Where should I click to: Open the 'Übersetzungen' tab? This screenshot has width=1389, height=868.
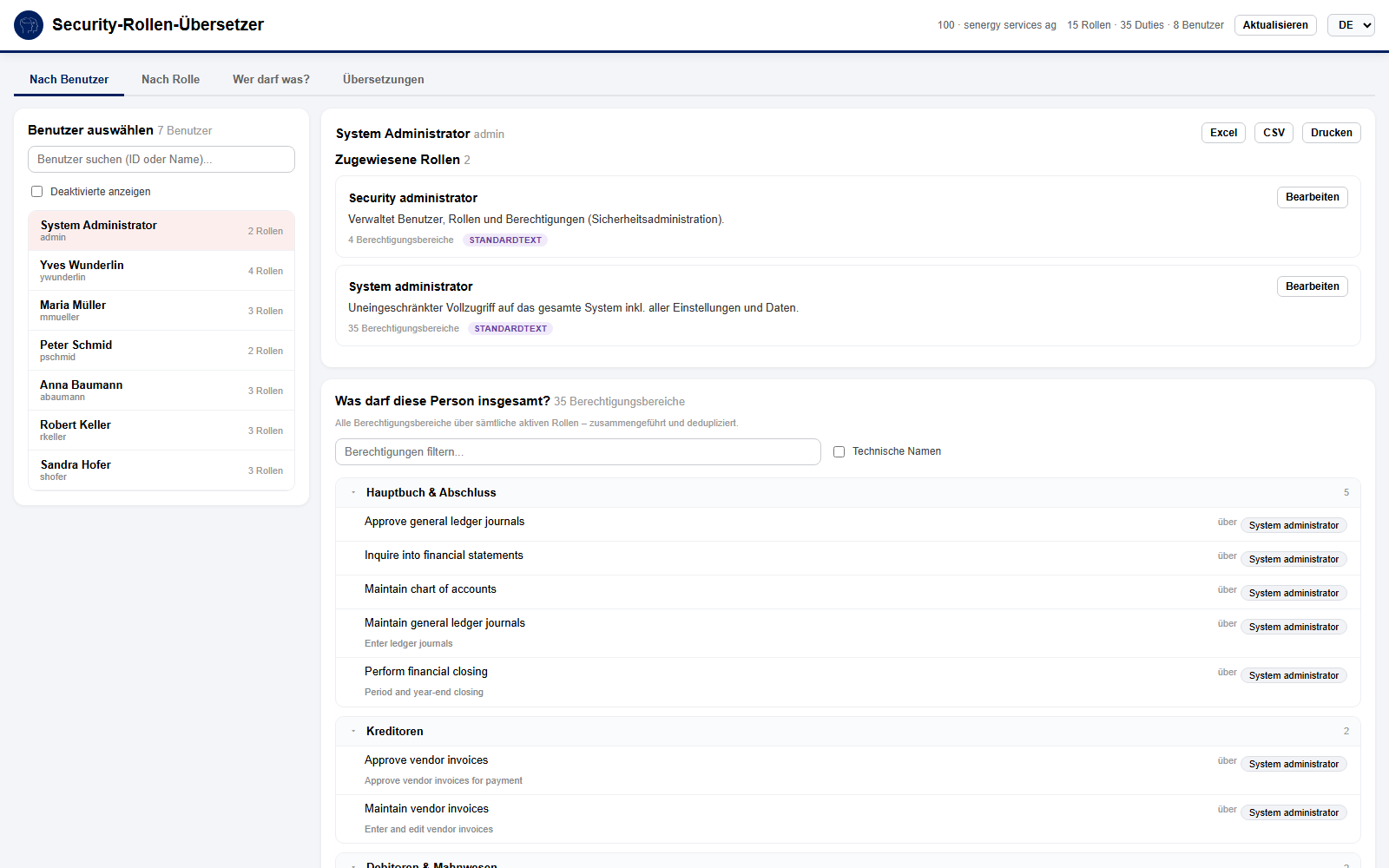(x=383, y=79)
